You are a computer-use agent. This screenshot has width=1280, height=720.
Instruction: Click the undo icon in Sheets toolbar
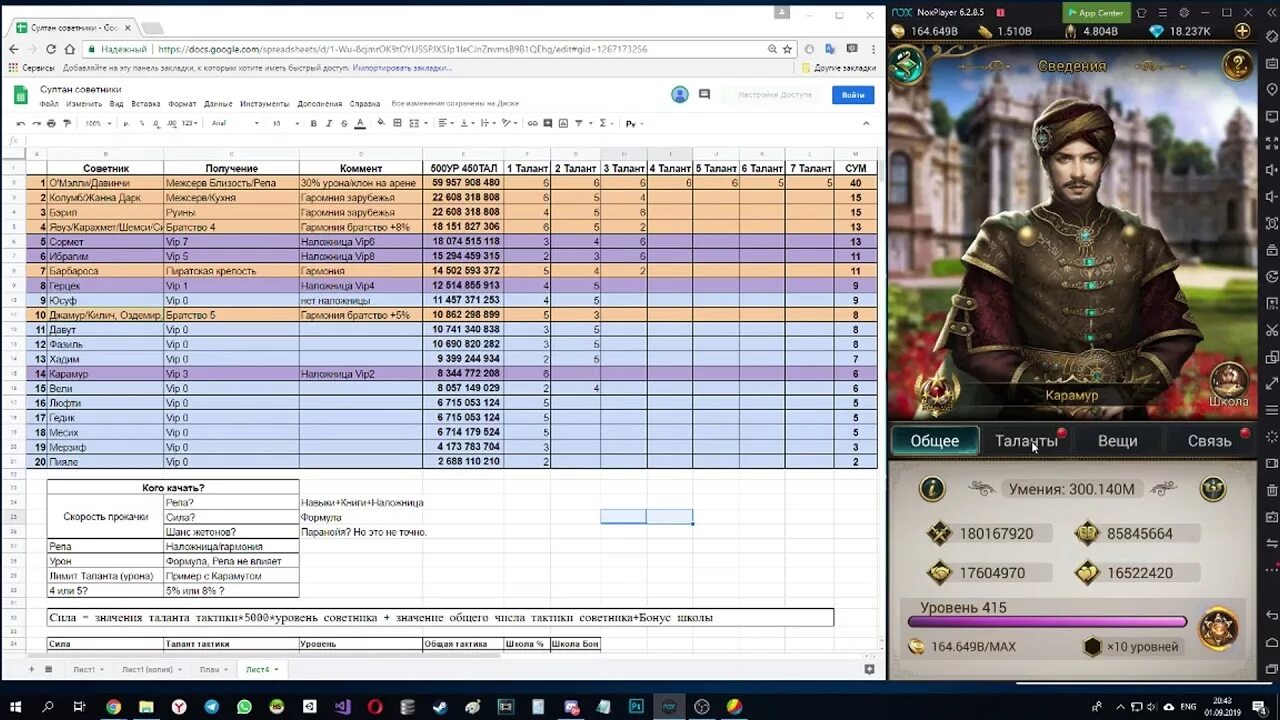click(22, 123)
